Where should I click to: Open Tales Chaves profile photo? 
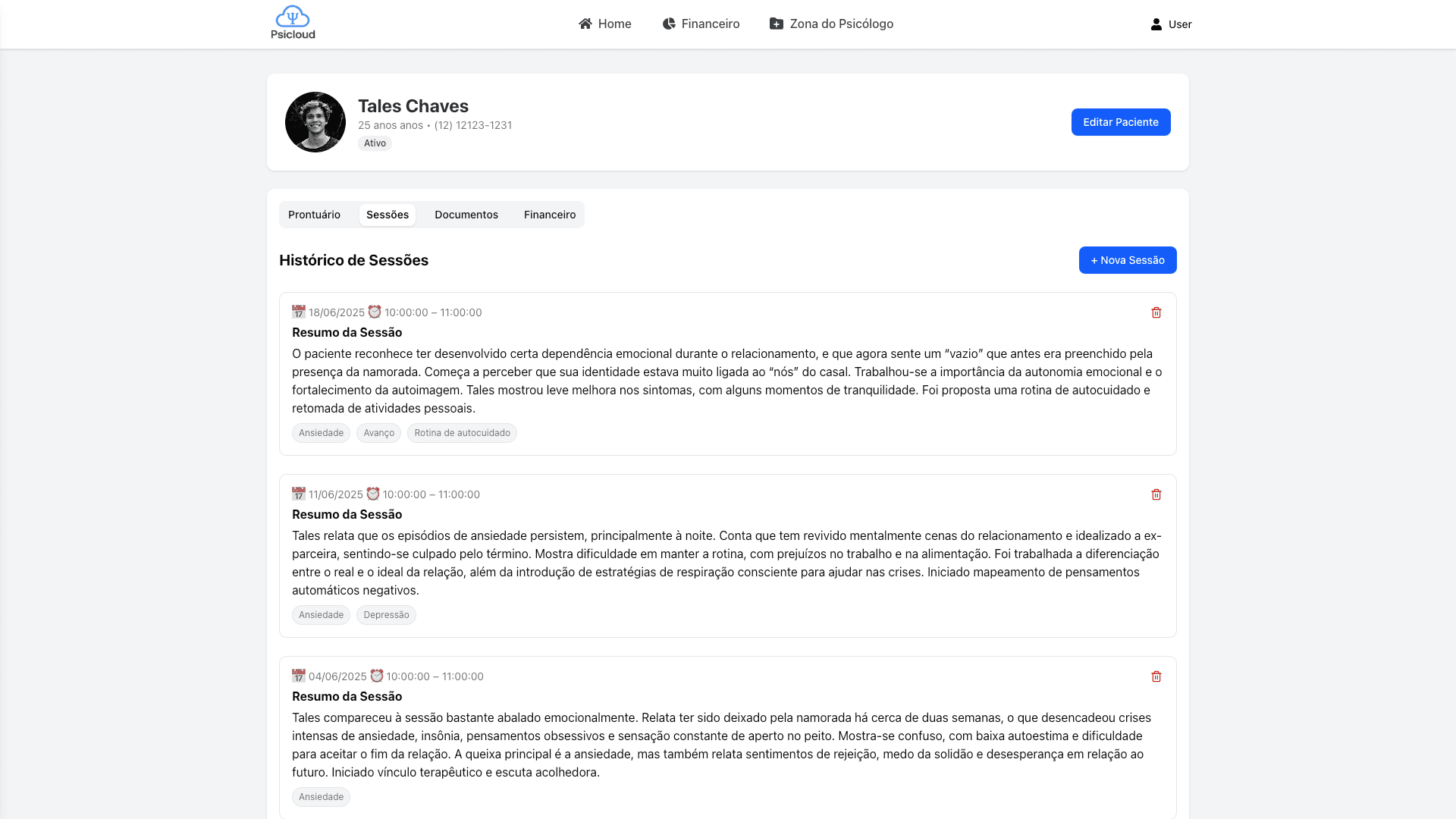(315, 121)
